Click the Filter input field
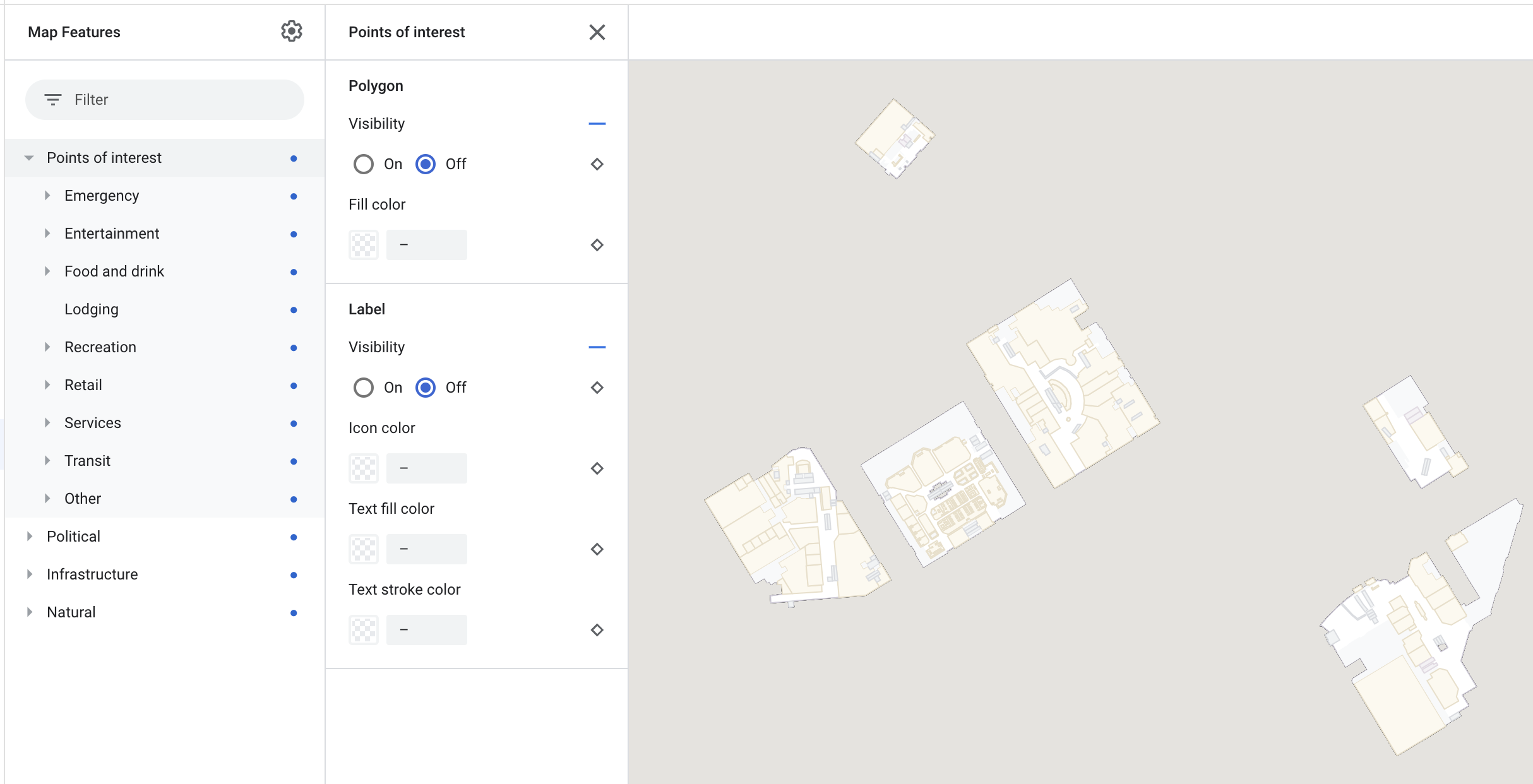The image size is (1533, 784). 183,100
